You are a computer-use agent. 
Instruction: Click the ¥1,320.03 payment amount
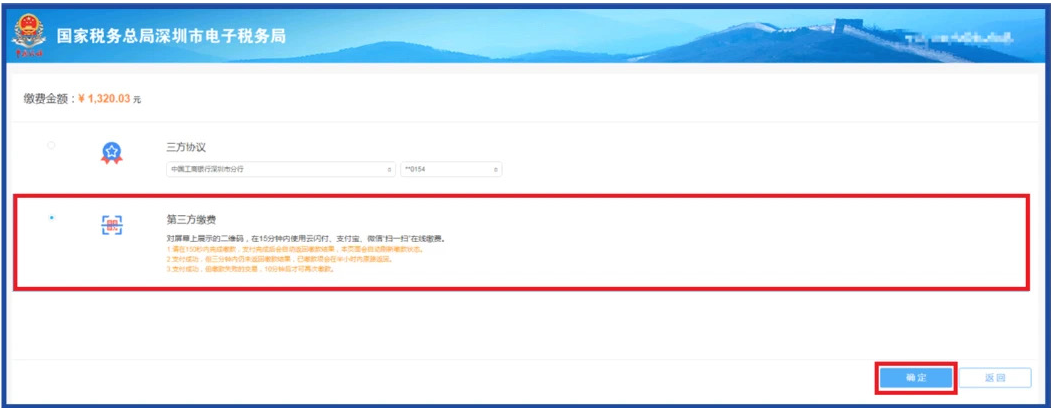pyautogui.click(x=104, y=99)
